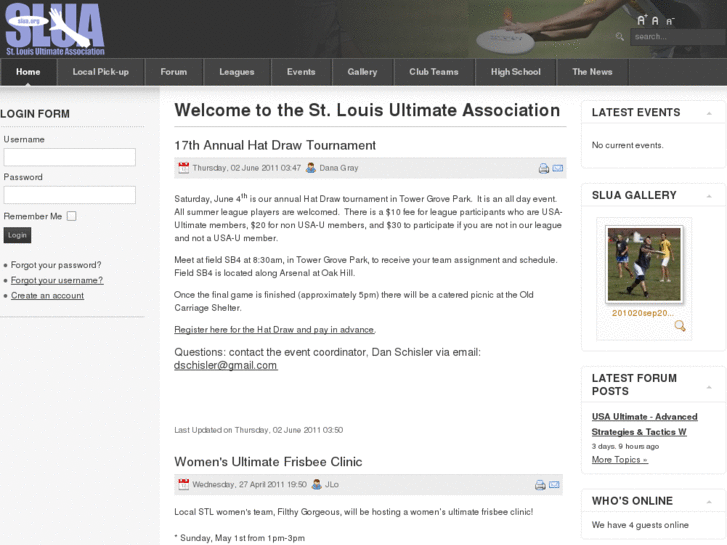Open the Local Pick-up menu item

[x=101, y=72]
